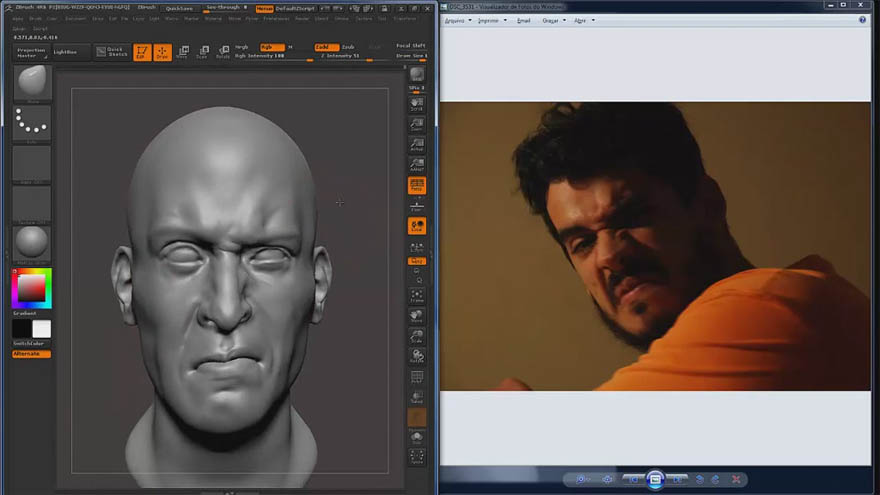Enable Scale mode in top shelf
This screenshot has width=880, height=495.
pyautogui.click(x=203, y=52)
